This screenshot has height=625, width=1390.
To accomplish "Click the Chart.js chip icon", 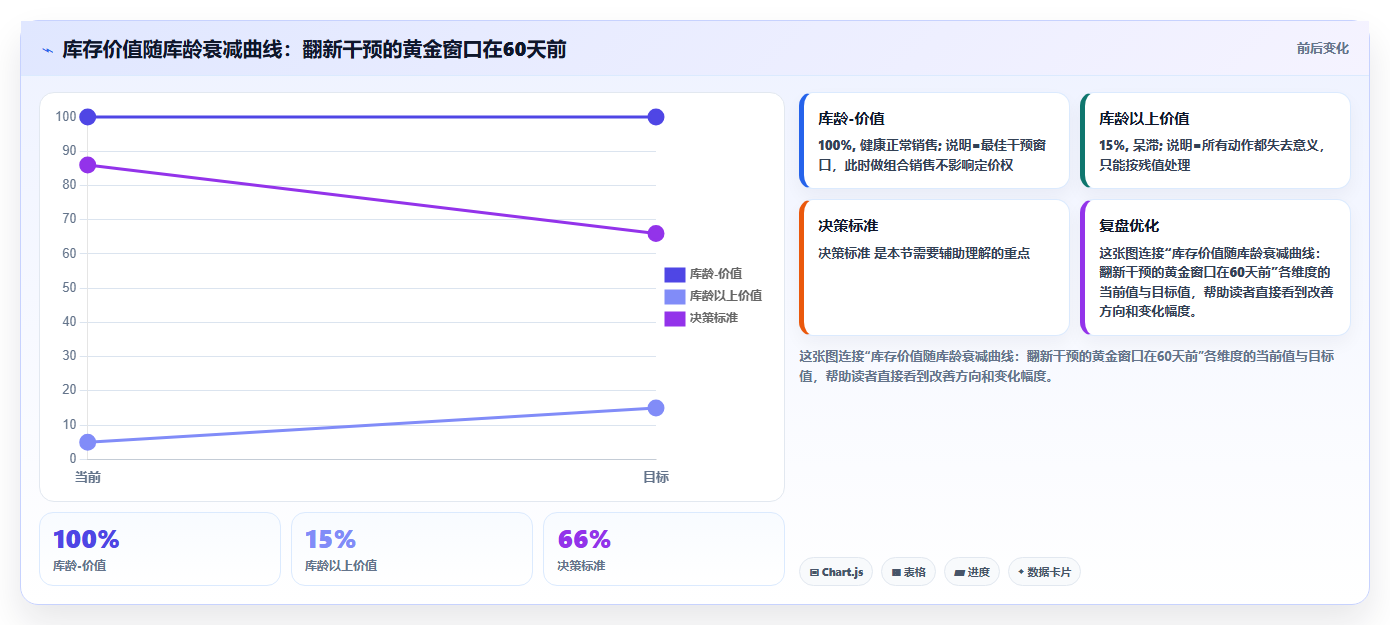I will click(x=814, y=573).
